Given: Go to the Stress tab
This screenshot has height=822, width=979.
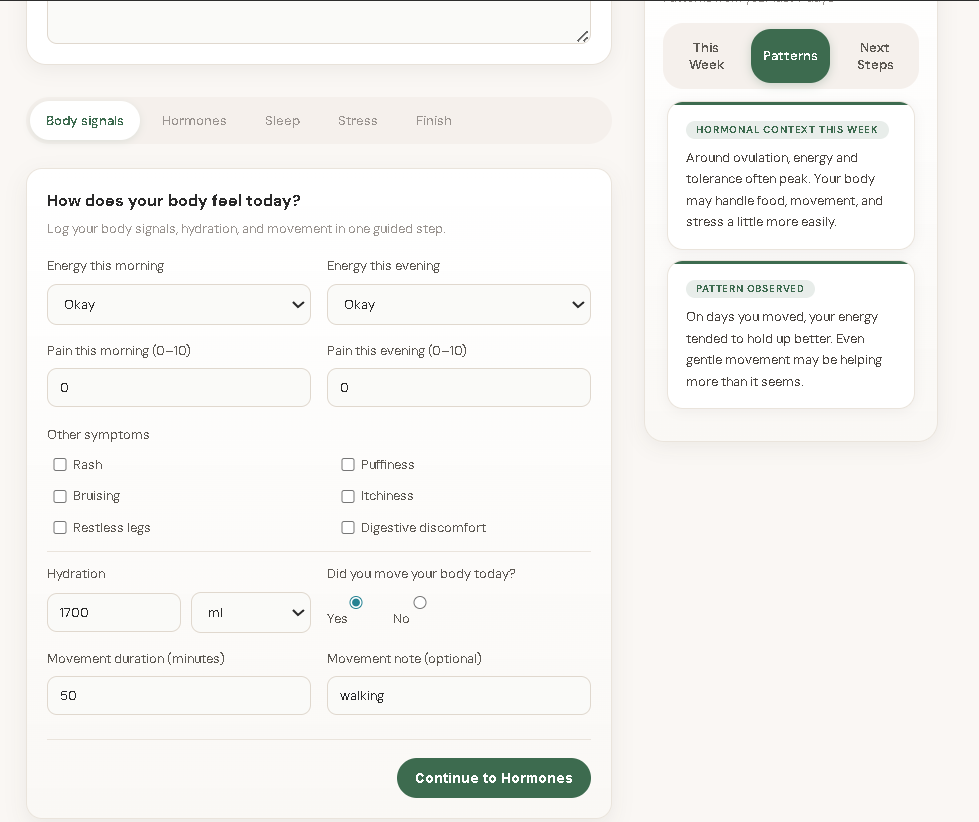Looking at the screenshot, I should coord(357,121).
